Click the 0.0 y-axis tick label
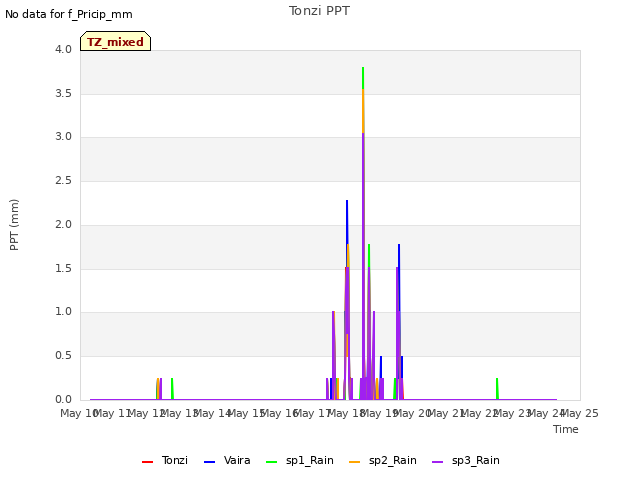640x480 pixels. pos(63,400)
